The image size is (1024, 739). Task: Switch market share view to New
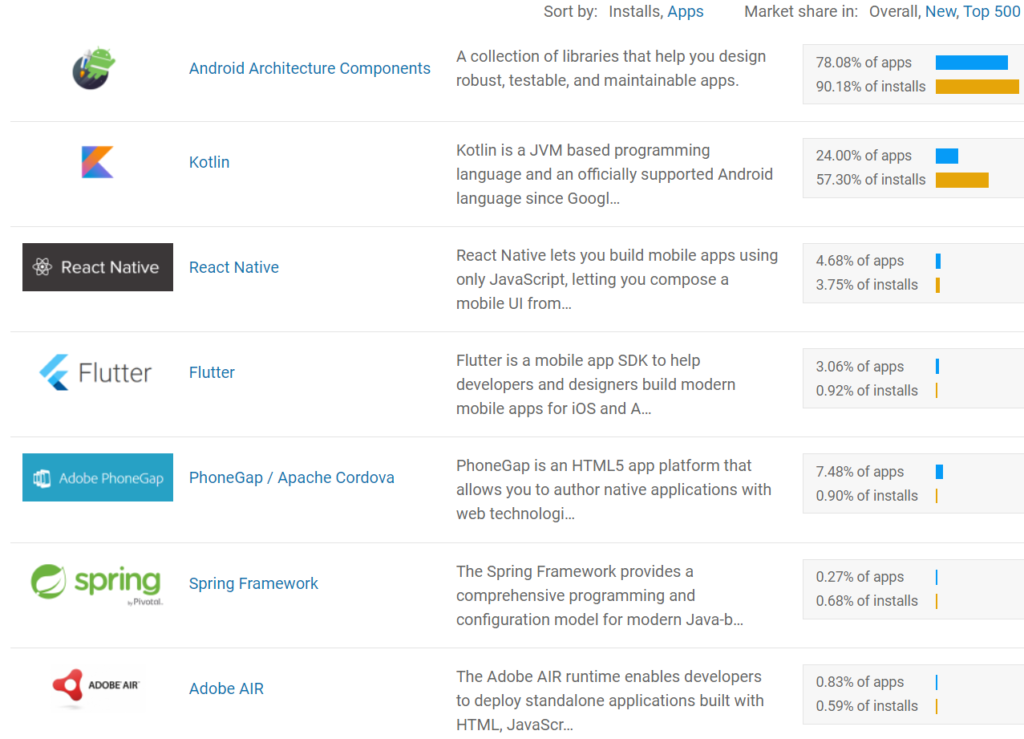(x=940, y=11)
